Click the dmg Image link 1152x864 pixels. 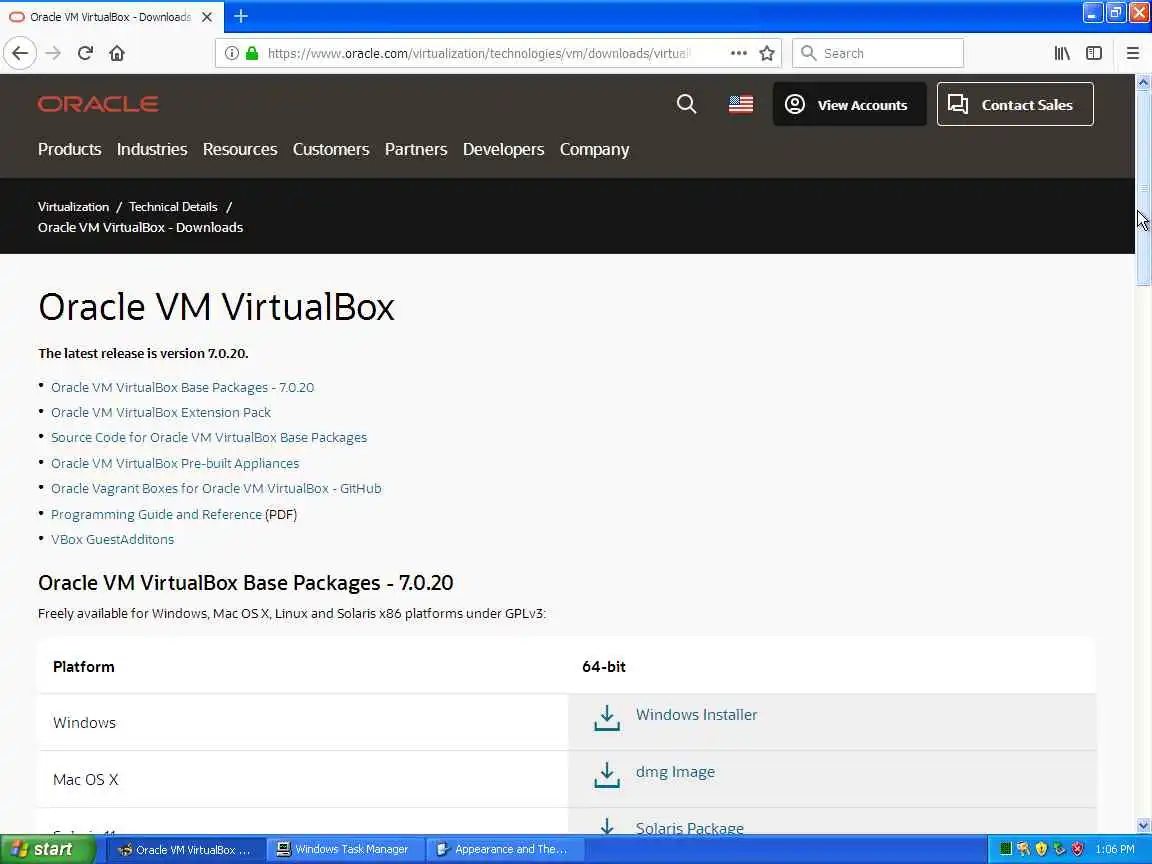click(x=675, y=771)
